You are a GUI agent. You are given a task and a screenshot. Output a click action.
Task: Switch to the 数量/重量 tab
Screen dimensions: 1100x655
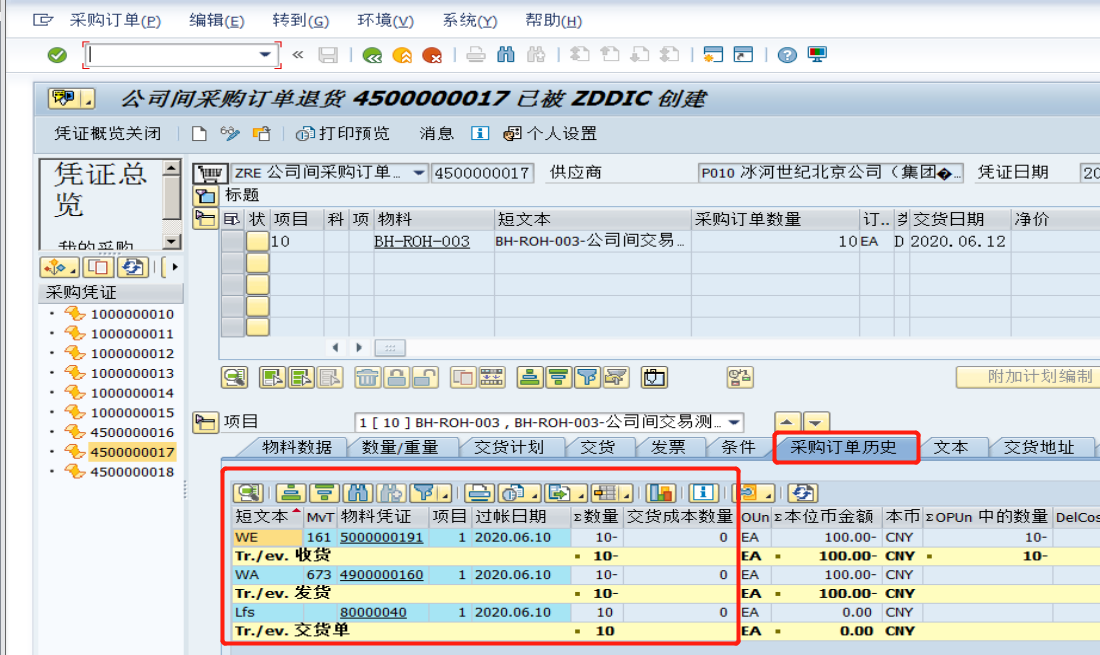click(400, 447)
